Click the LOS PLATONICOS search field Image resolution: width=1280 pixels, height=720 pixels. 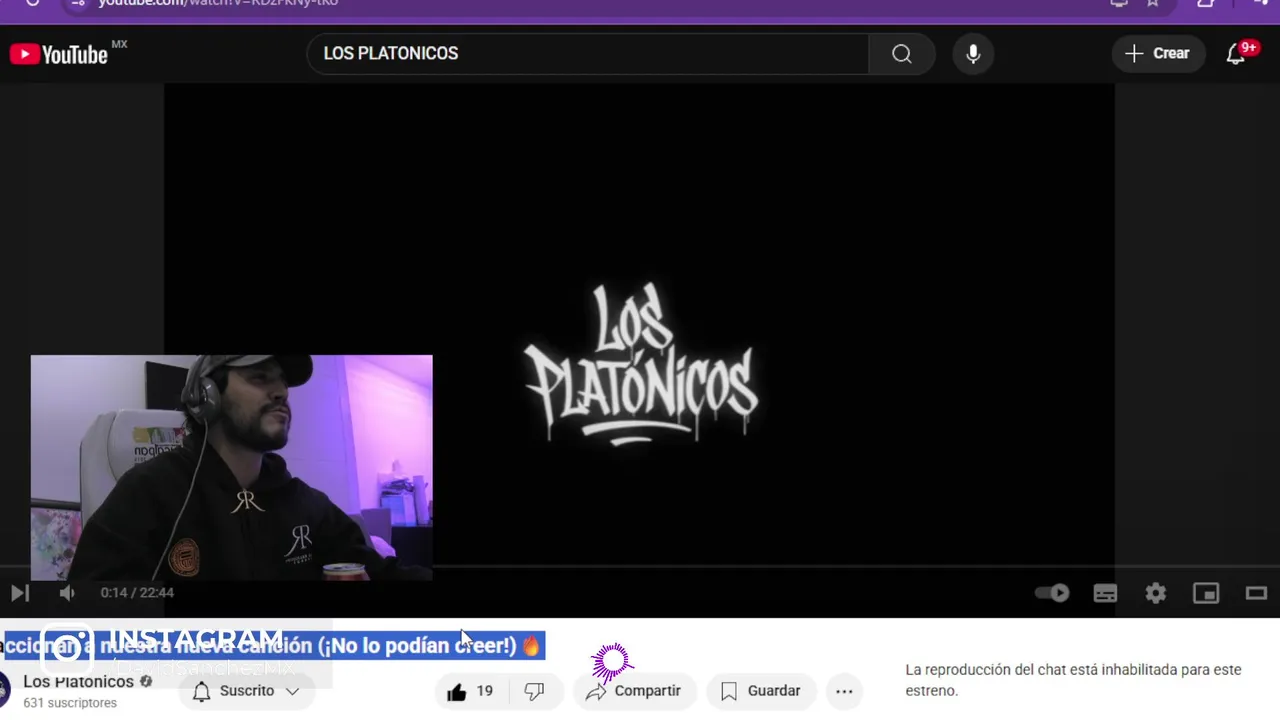pos(588,54)
